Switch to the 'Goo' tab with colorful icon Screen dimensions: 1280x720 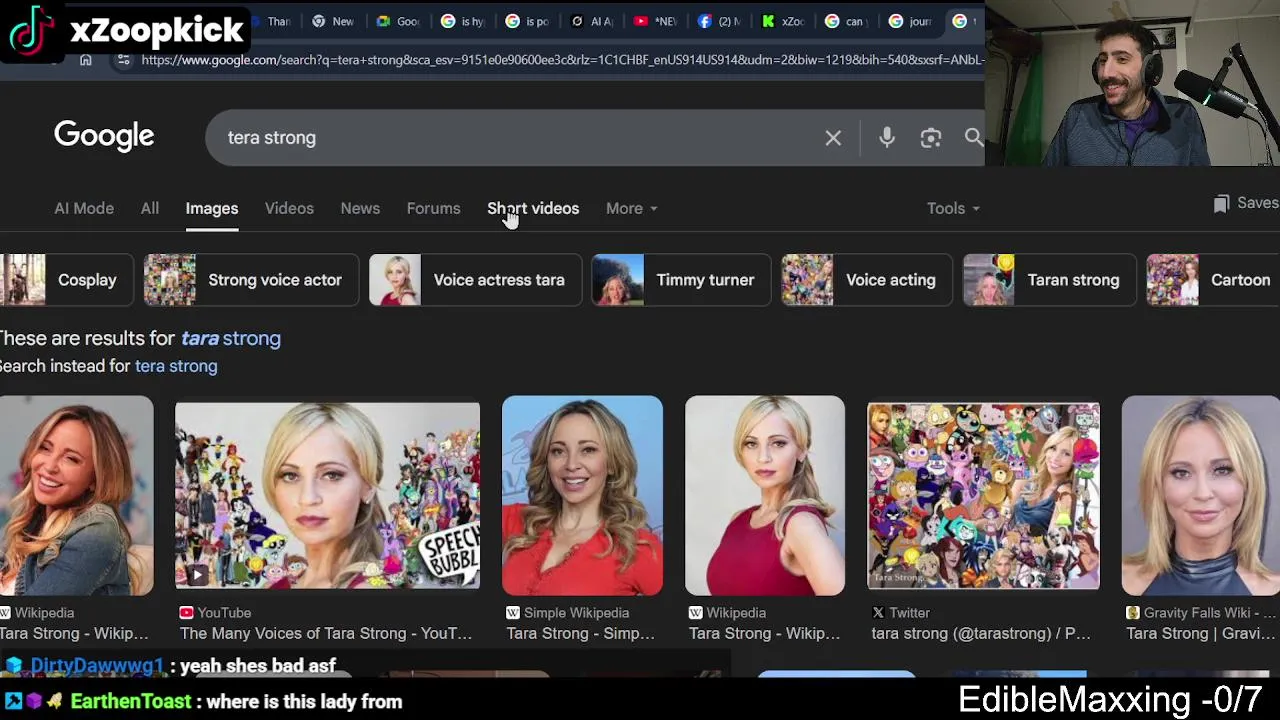point(397,21)
